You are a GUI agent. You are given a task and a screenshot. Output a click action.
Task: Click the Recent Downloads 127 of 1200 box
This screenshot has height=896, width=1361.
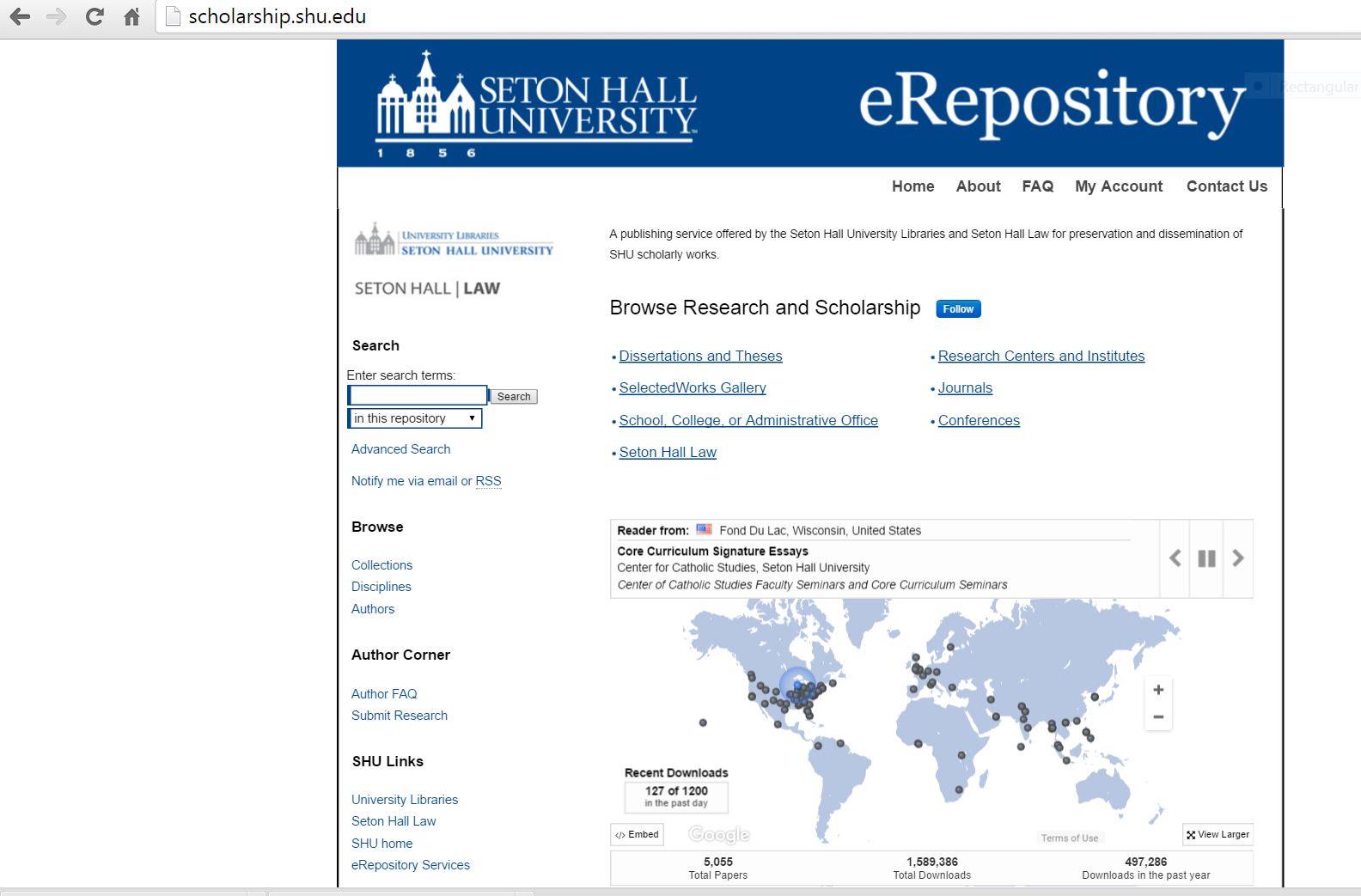coord(676,796)
